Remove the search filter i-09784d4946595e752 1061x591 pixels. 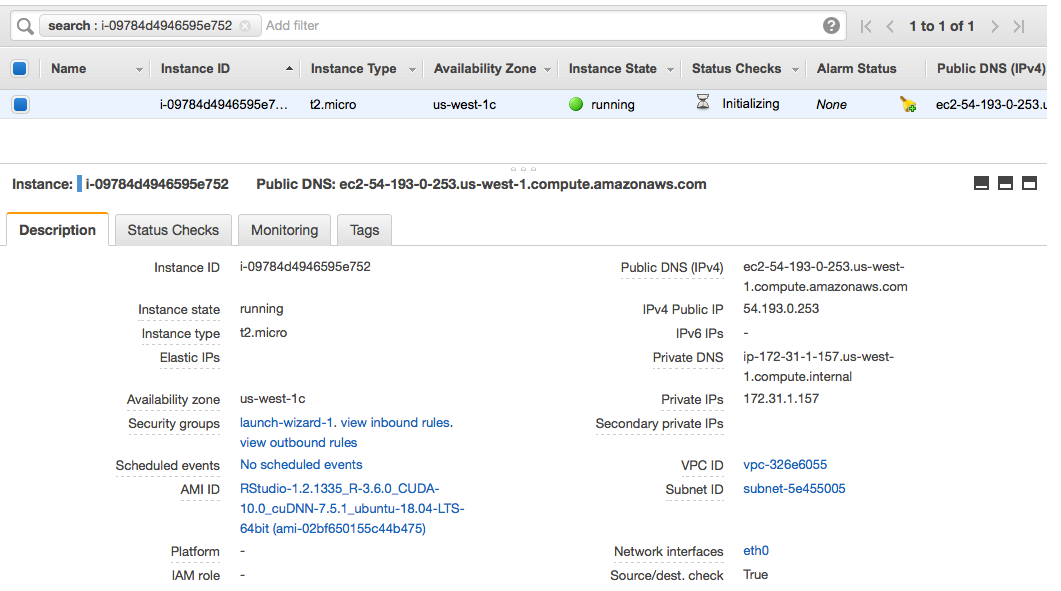click(x=245, y=26)
